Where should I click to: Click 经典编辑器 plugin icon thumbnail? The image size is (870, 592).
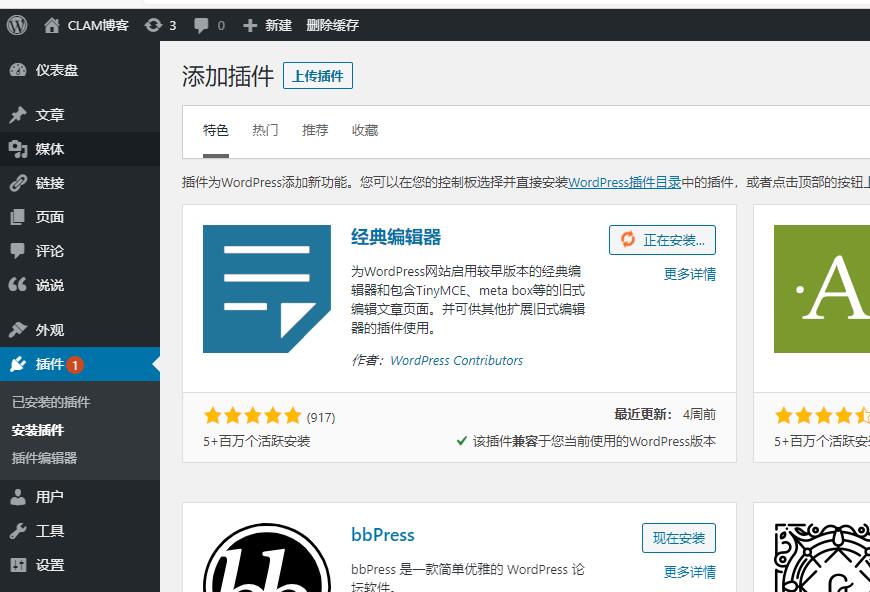point(267,289)
